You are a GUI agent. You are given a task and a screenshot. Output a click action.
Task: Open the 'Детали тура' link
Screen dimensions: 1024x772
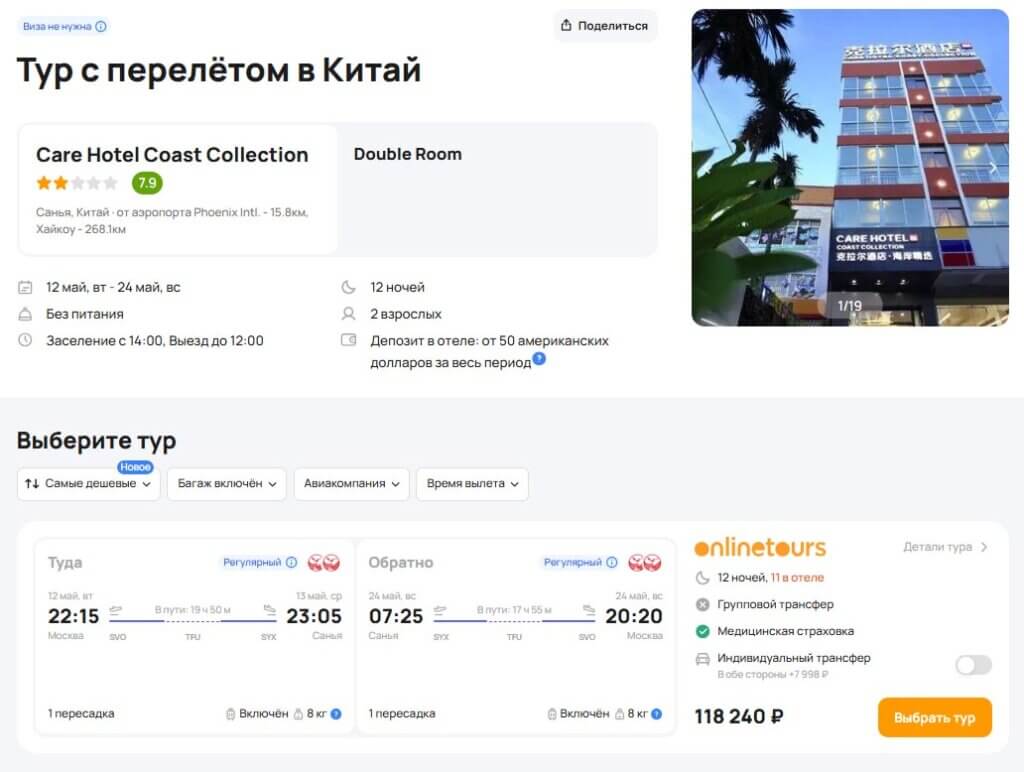pos(946,547)
